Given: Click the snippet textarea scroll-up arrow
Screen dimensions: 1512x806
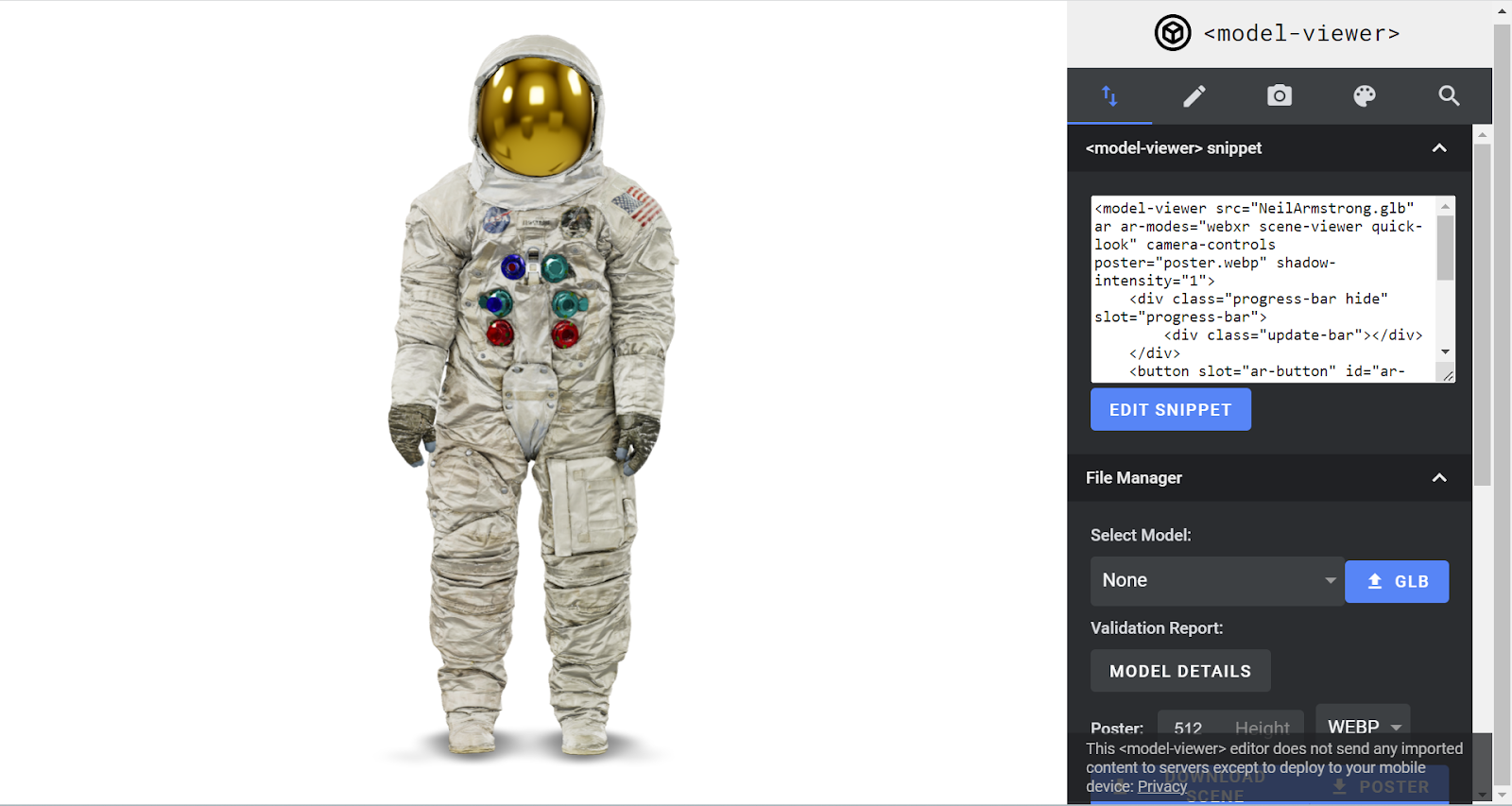Looking at the screenshot, I should pos(1445,206).
